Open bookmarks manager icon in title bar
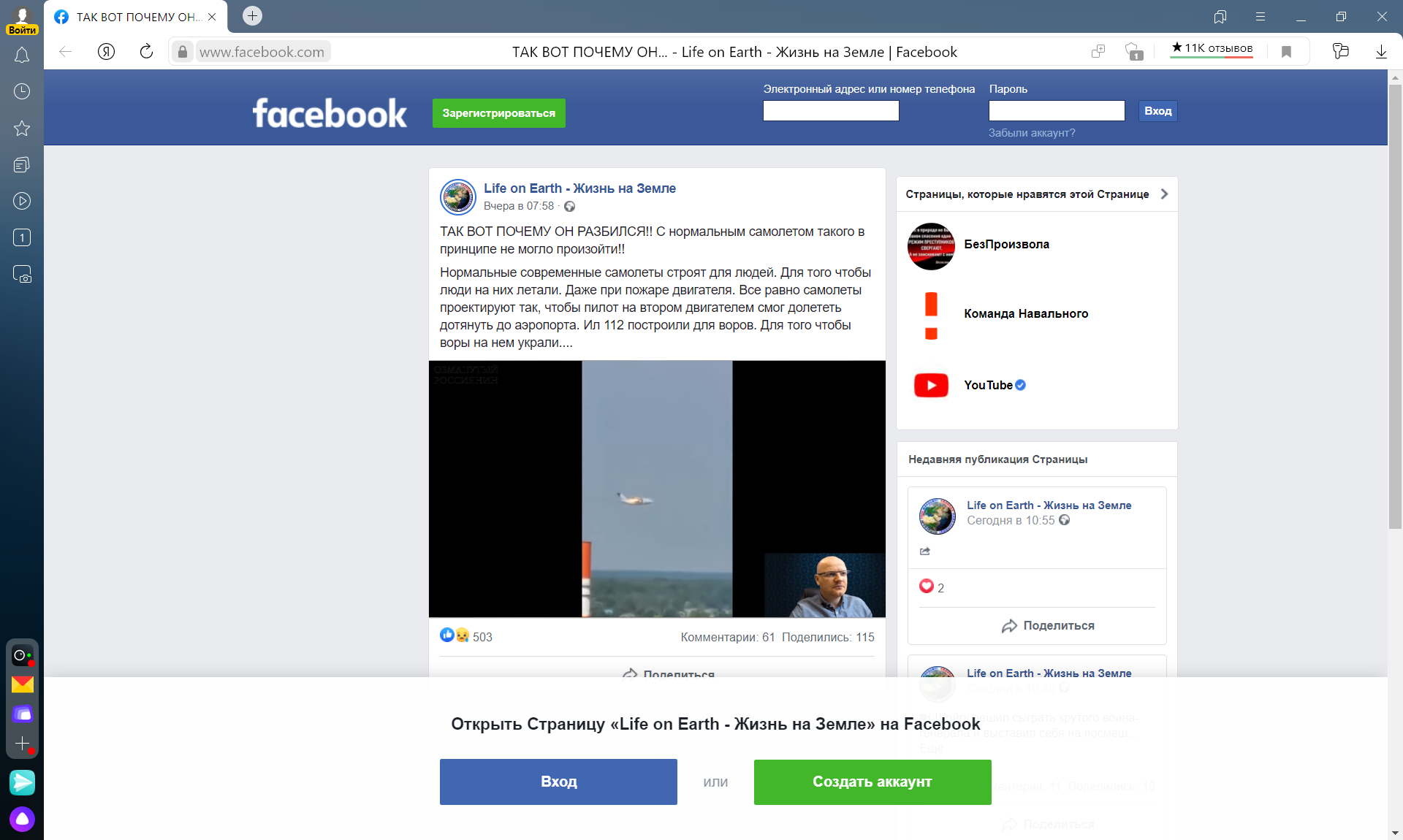The height and width of the screenshot is (840, 1403). pyautogui.click(x=1220, y=16)
